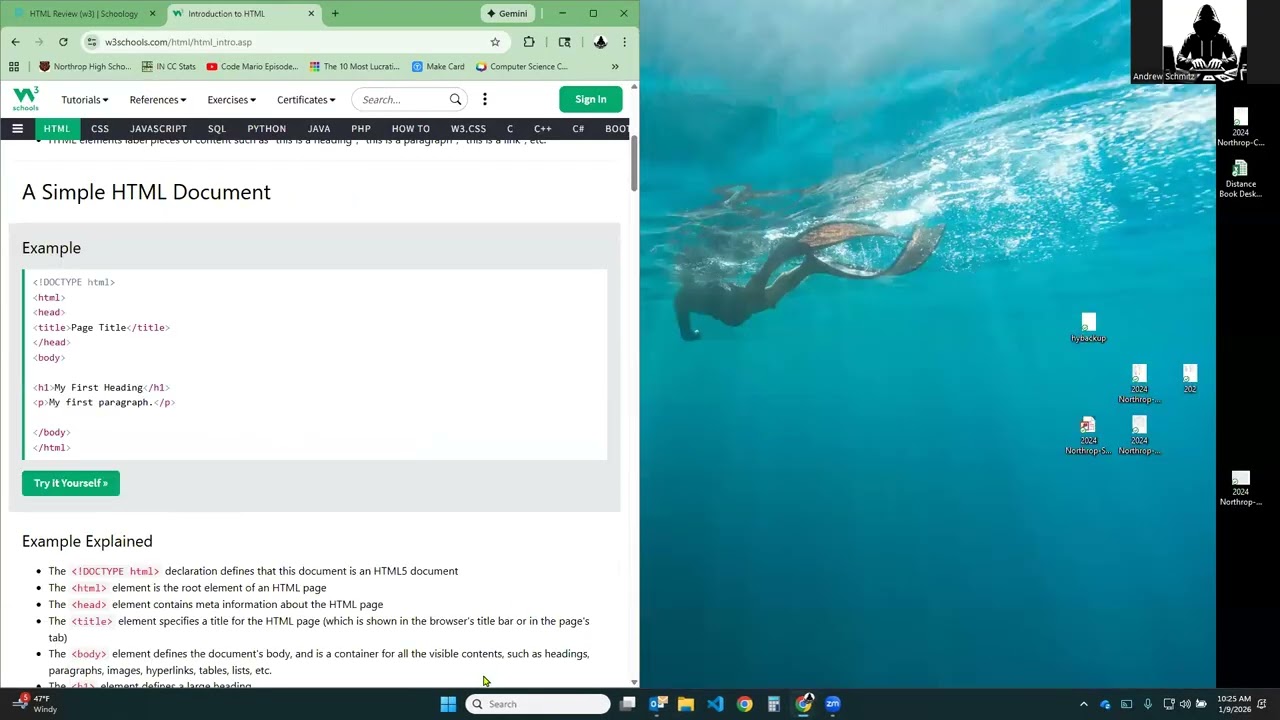Select PHP in the topic bar
This screenshot has width=1280, height=720.
[x=361, y=129]
